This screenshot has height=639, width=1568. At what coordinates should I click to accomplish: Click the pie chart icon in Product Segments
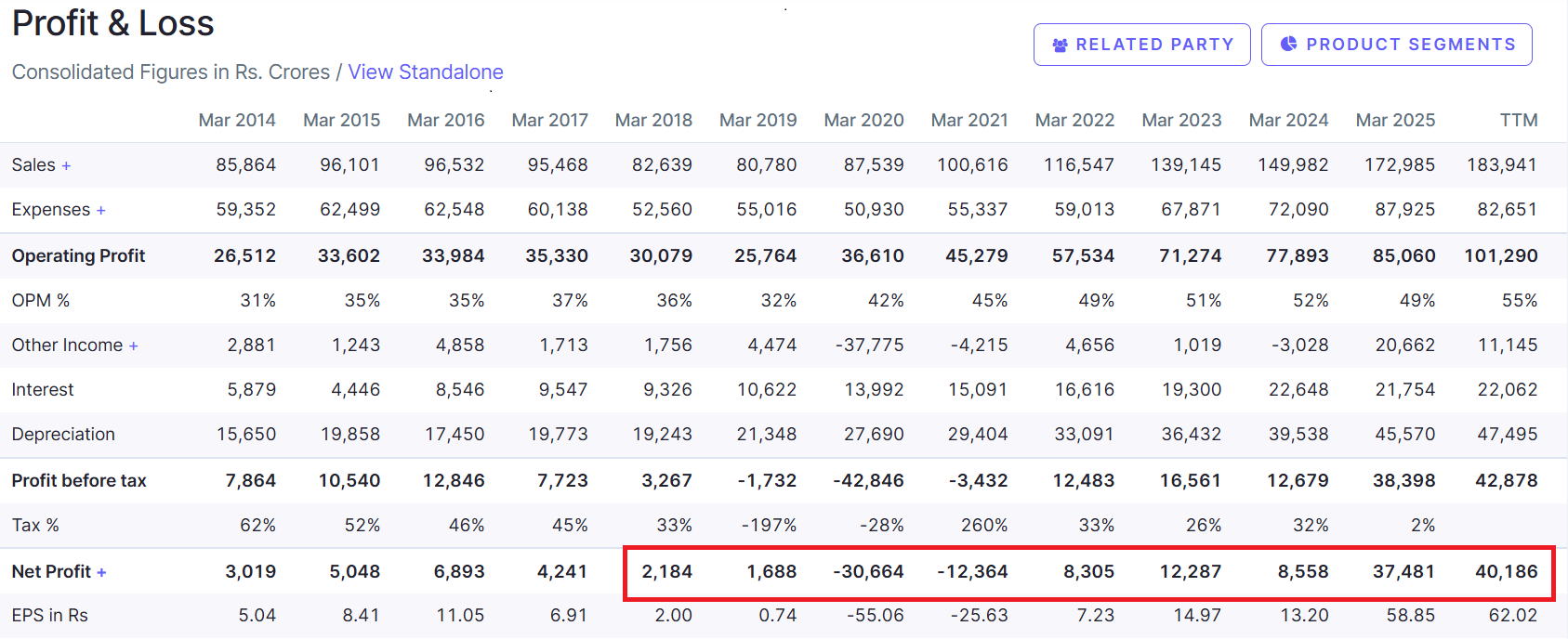point(1288,44)
